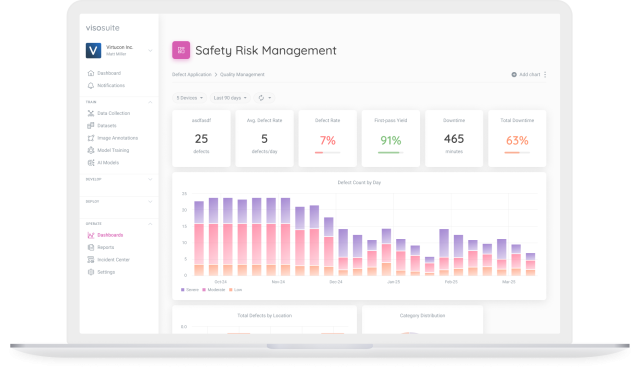Click the Virsucon Inc. V logo avatar
Image resolution: width=640 pixels, height=370 pixels.
[93, 51]
